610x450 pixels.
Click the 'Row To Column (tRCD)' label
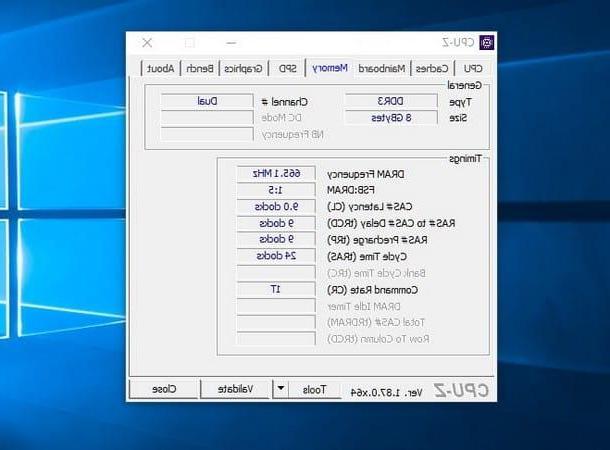coord(378,339)
